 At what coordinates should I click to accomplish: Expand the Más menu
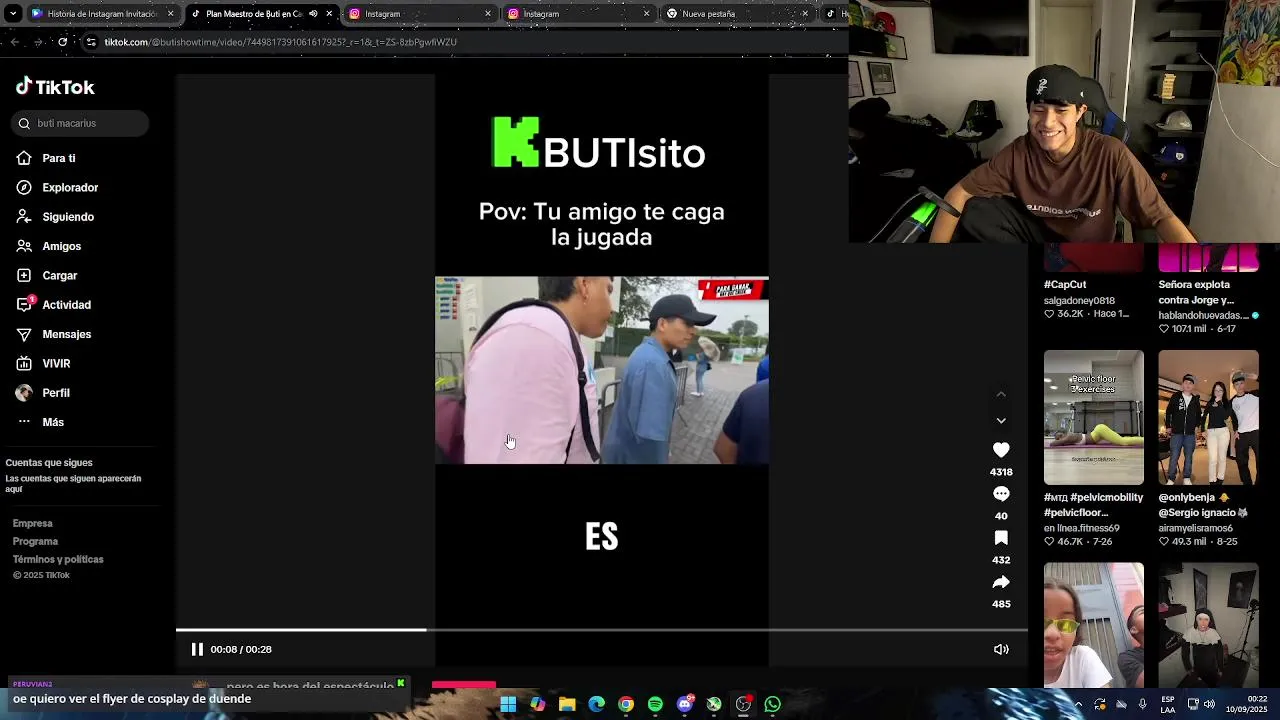[40, 422]
